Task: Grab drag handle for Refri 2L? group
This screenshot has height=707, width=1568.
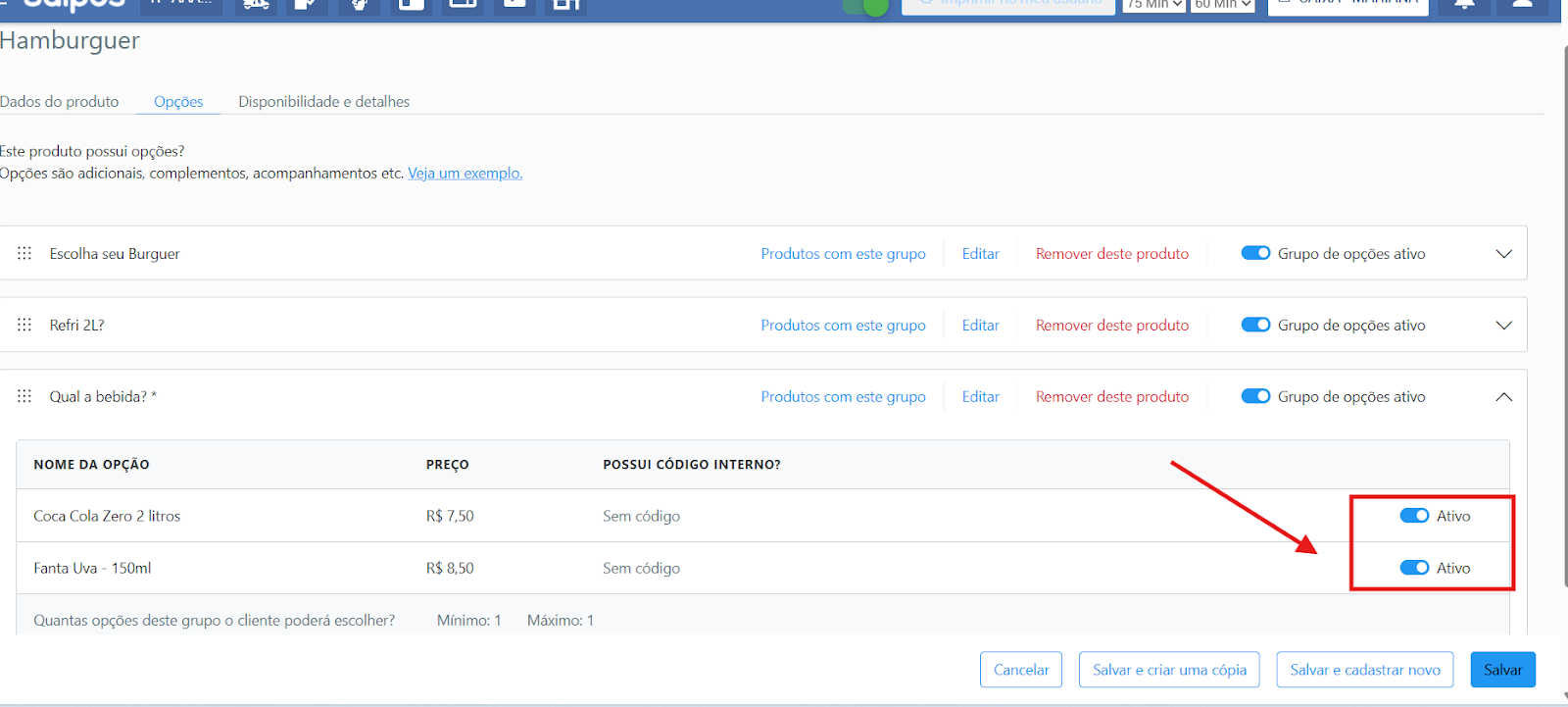Action: [24, 325]
